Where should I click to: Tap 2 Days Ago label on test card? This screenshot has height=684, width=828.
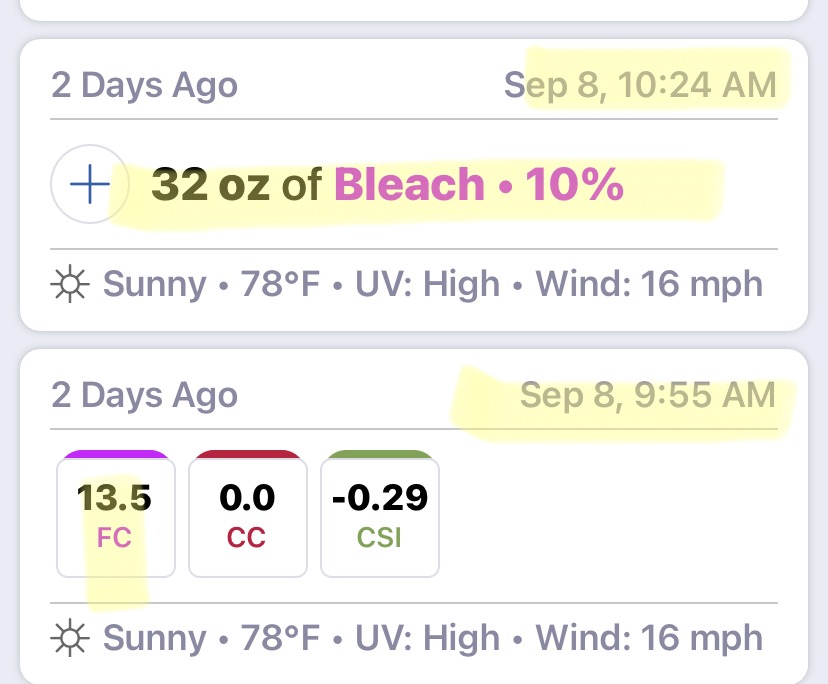(145, 395)
